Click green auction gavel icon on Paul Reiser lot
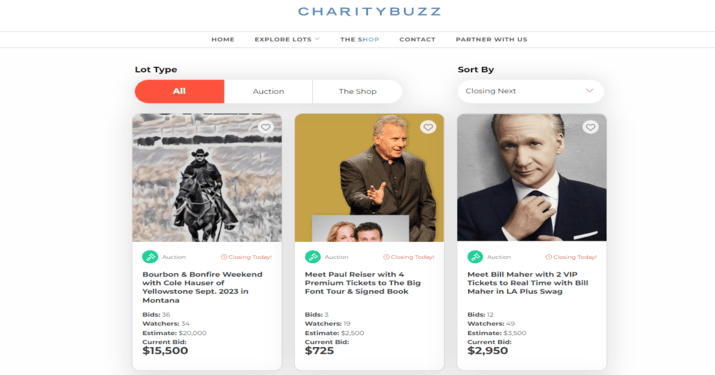This screenshot has height=375, width=715. [x=312, y=257]
